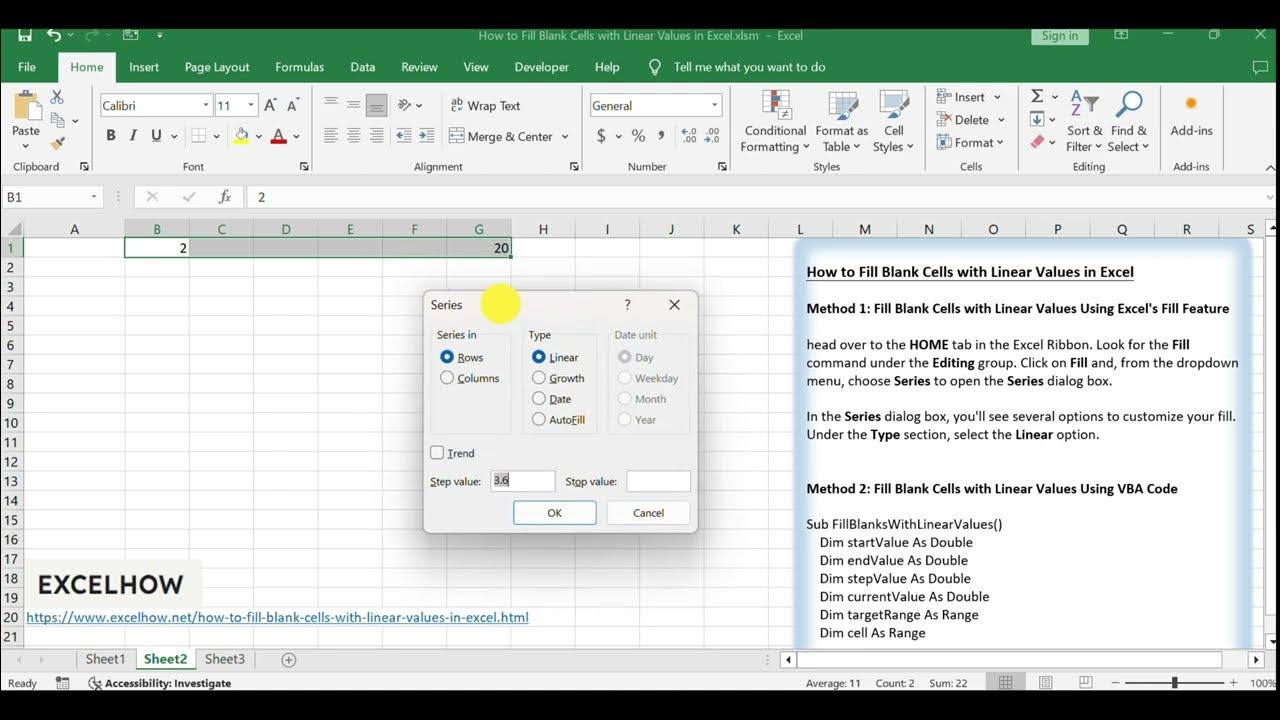Apply Accounting dollar format
1280x720 pixels.
[x=600, y=136]
